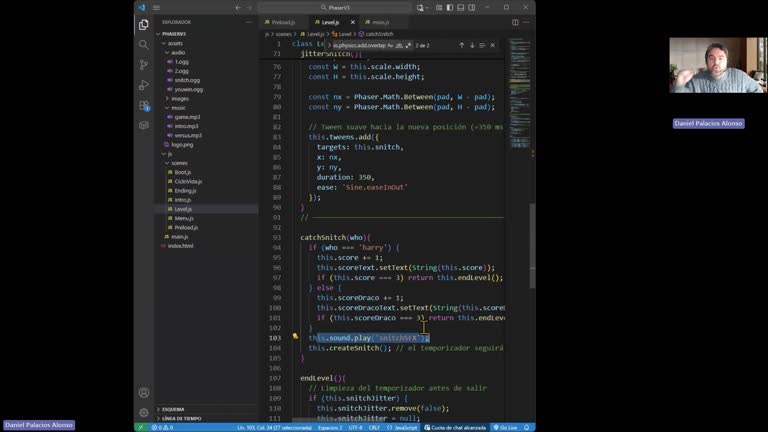Switch to the main.js tab
Image resolution: width=768 pixels, height=432 pixels.
381,22
